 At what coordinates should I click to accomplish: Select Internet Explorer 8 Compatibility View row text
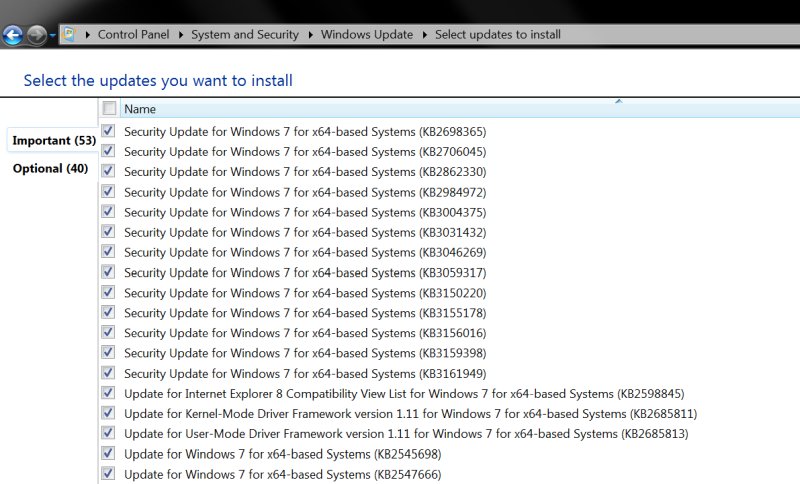coord(404,394)
